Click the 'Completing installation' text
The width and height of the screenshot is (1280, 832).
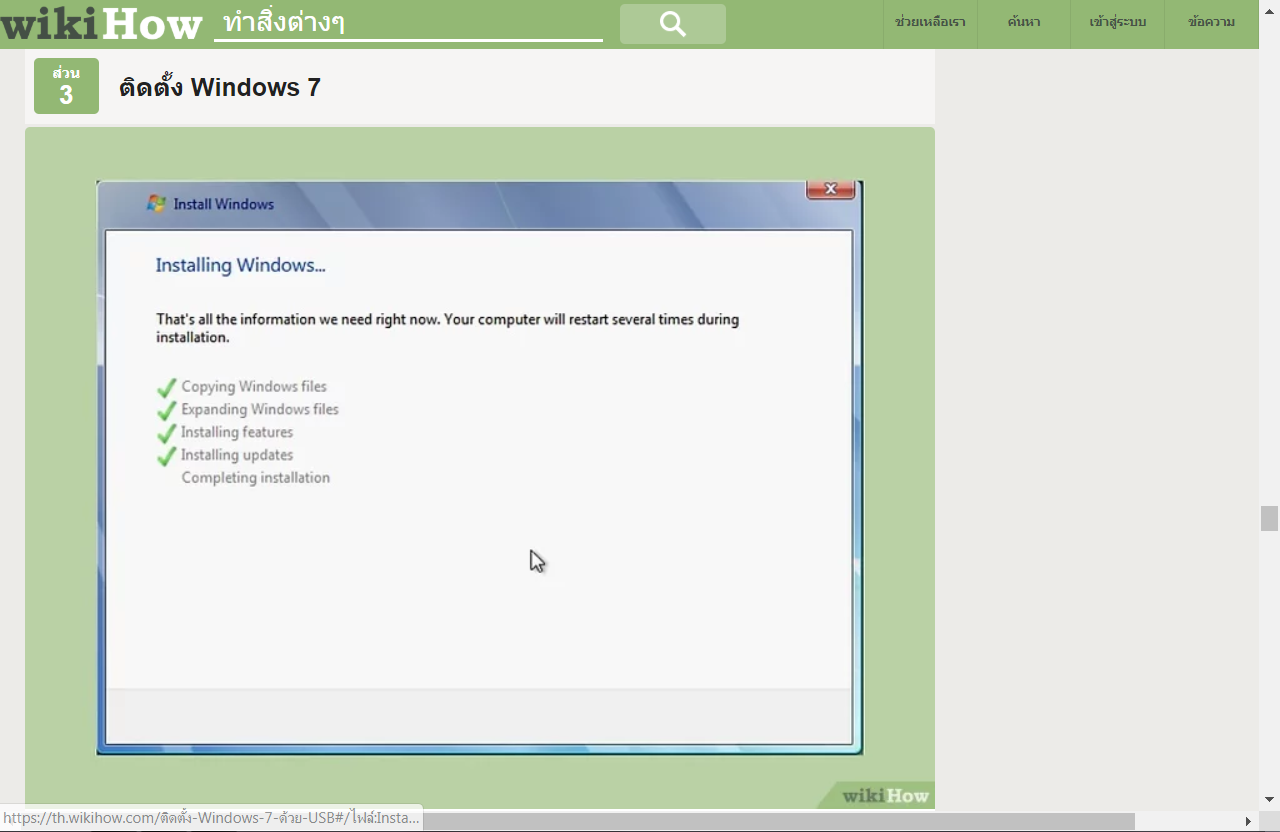[x=256, y=478]
